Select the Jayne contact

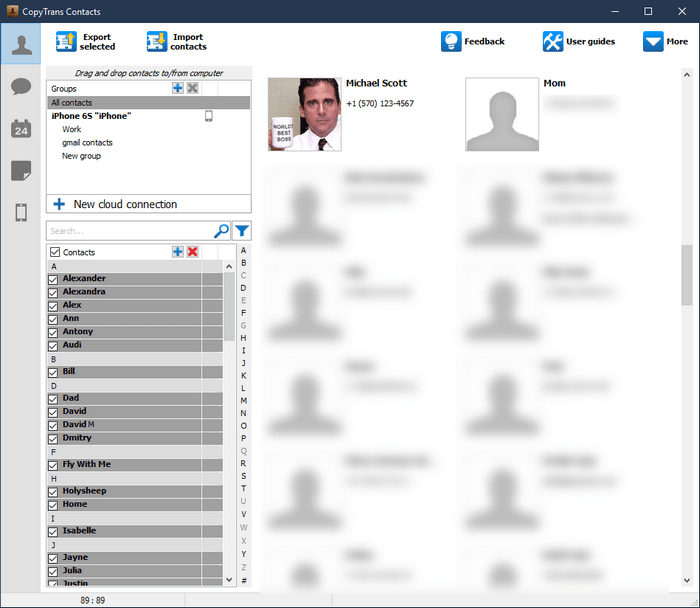[135, 558]
